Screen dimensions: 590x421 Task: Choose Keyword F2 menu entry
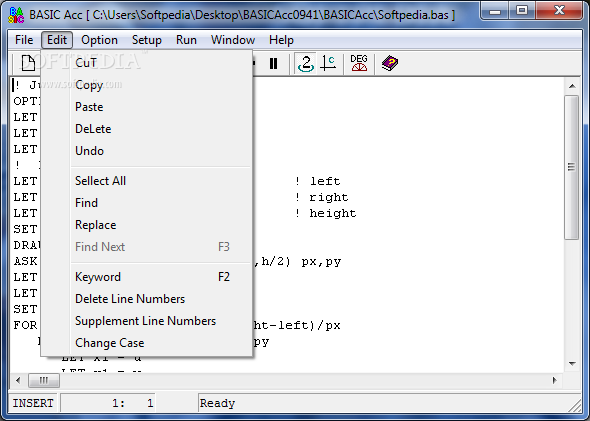[147, 277]
